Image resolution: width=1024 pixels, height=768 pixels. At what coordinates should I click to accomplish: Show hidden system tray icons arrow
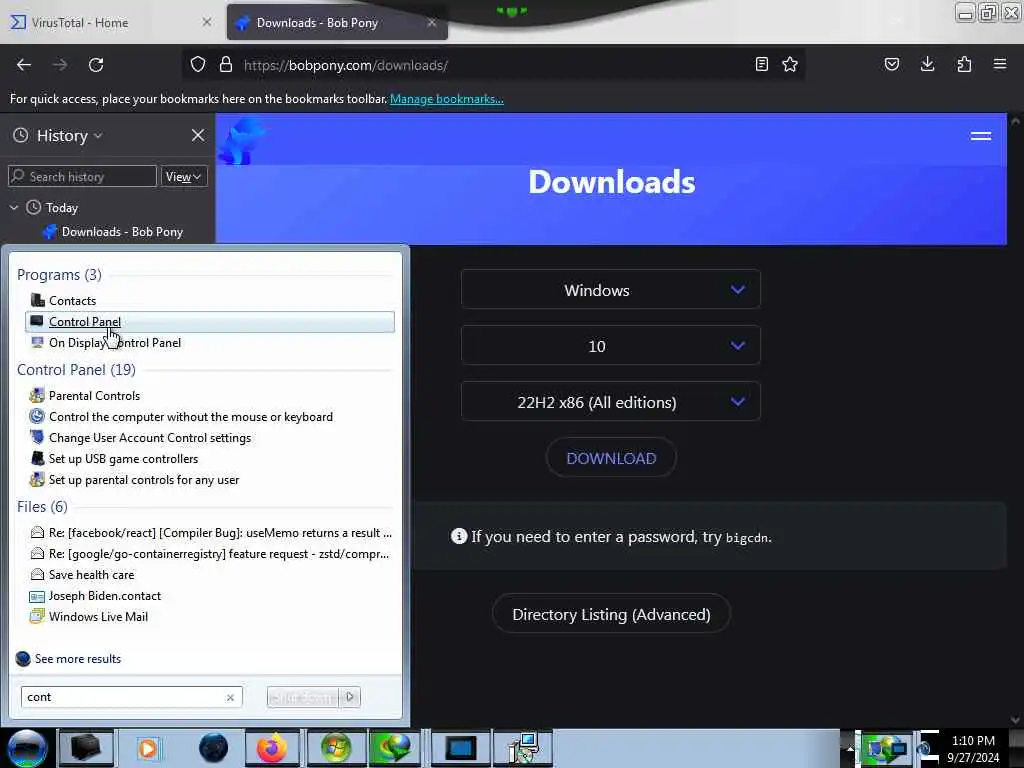coord(849,748)
